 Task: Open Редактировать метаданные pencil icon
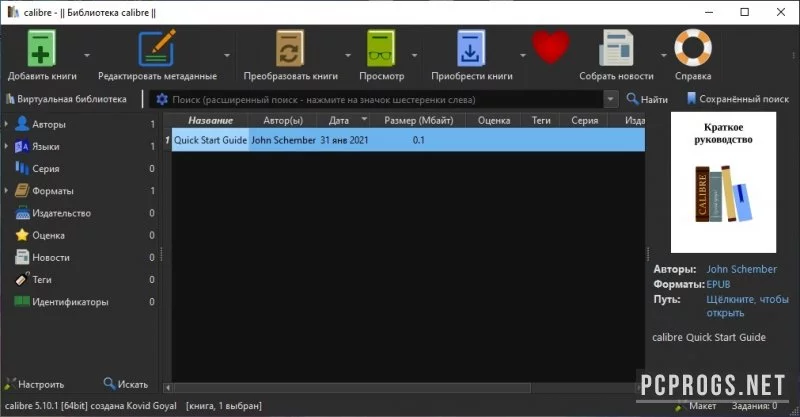click(x=157, y=48)
